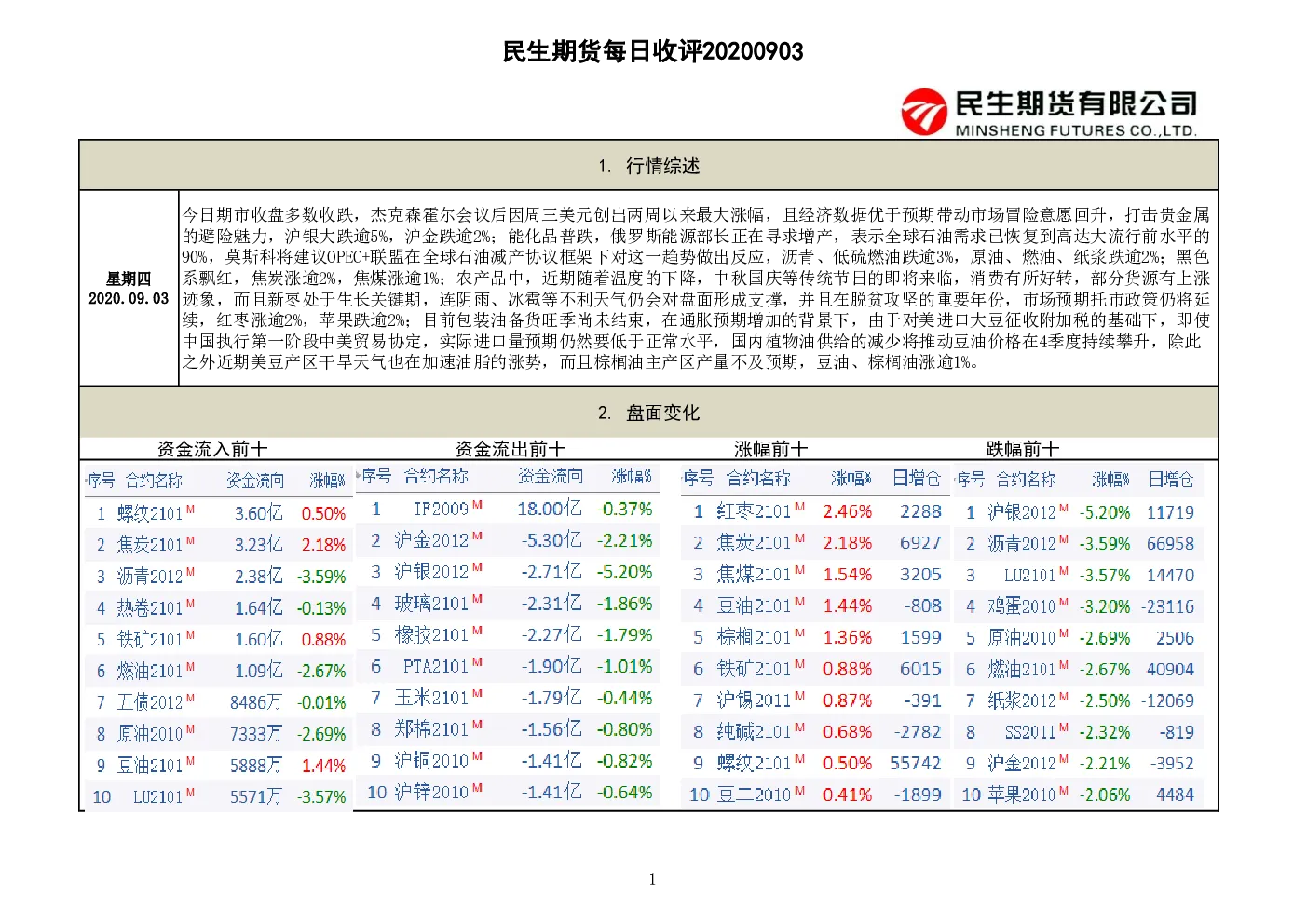Click the date cell 星期四 2020.09.03
Image resolution: width=1307 pixels, height=924 pixels.
[129, 289]
